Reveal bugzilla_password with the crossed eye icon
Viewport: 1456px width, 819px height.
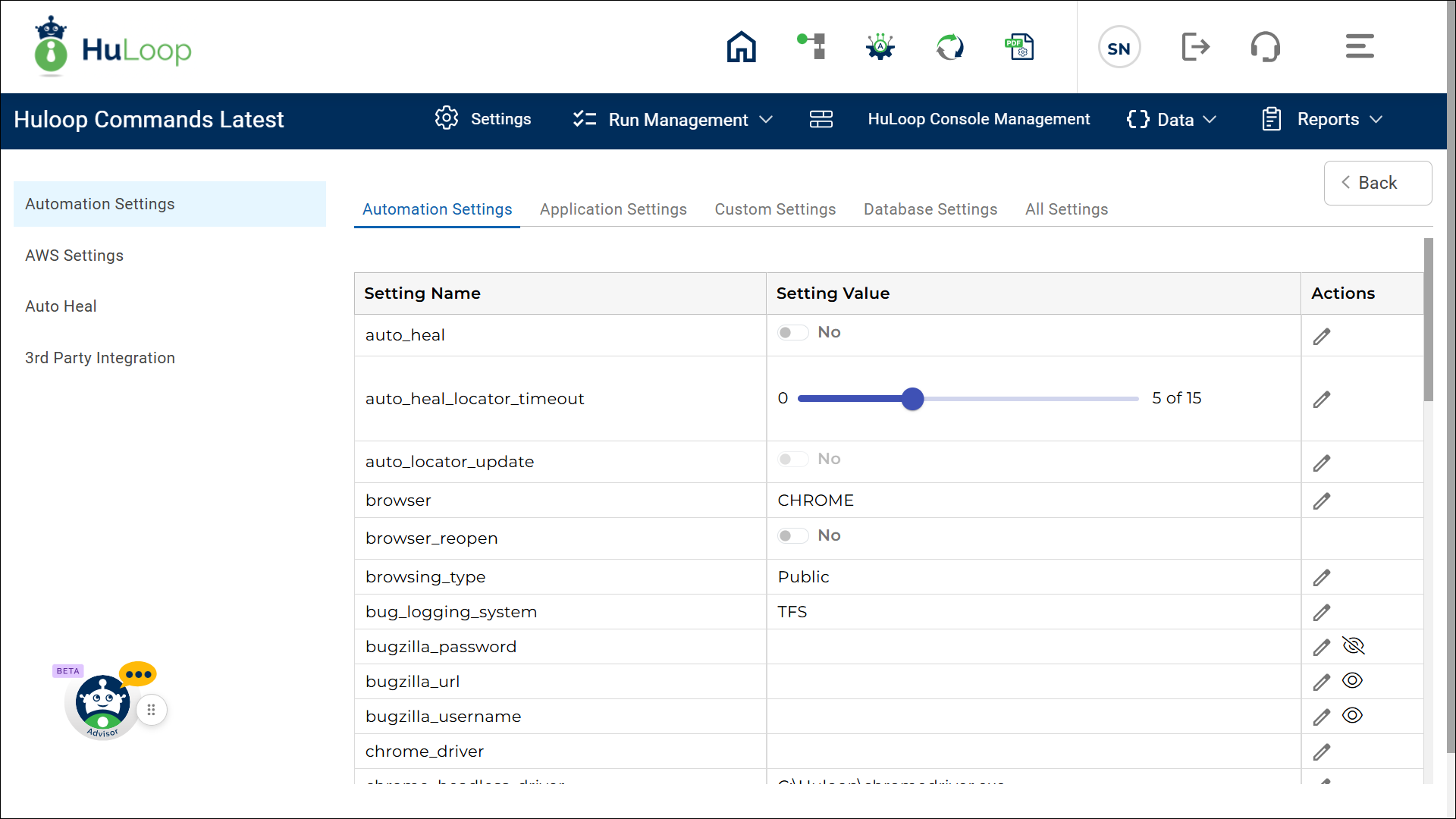point(1353,646)
